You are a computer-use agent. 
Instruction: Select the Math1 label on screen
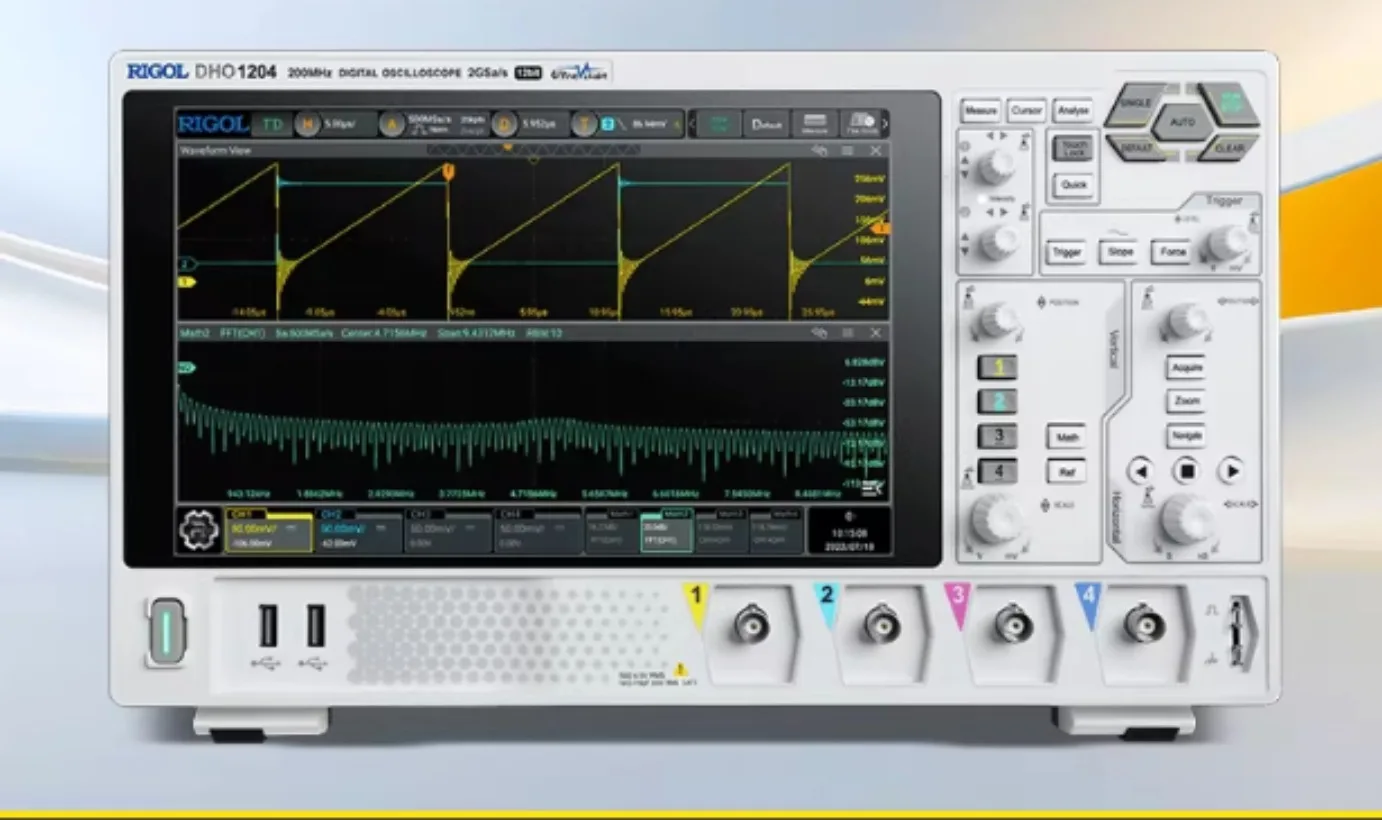(x=611, y=530)
